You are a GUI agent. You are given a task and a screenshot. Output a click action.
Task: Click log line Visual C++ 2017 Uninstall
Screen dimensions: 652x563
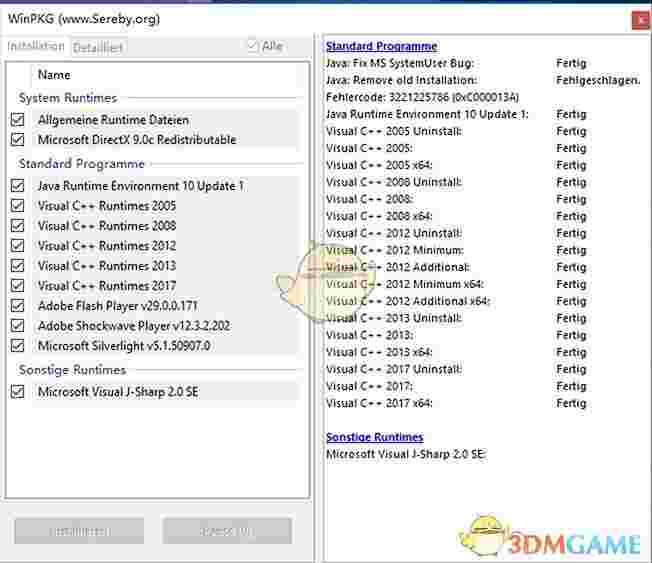394,369
